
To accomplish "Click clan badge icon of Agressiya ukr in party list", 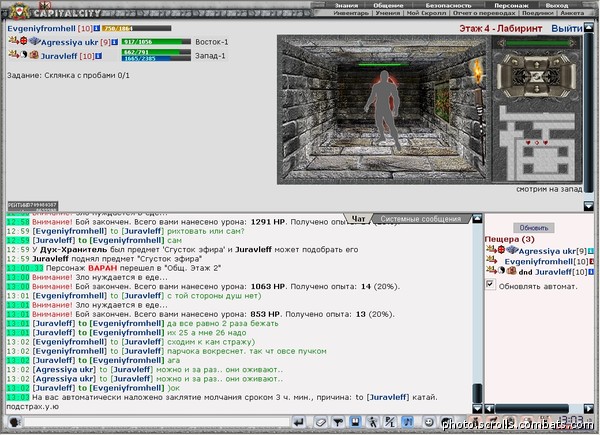I will (x=34, y=41).
